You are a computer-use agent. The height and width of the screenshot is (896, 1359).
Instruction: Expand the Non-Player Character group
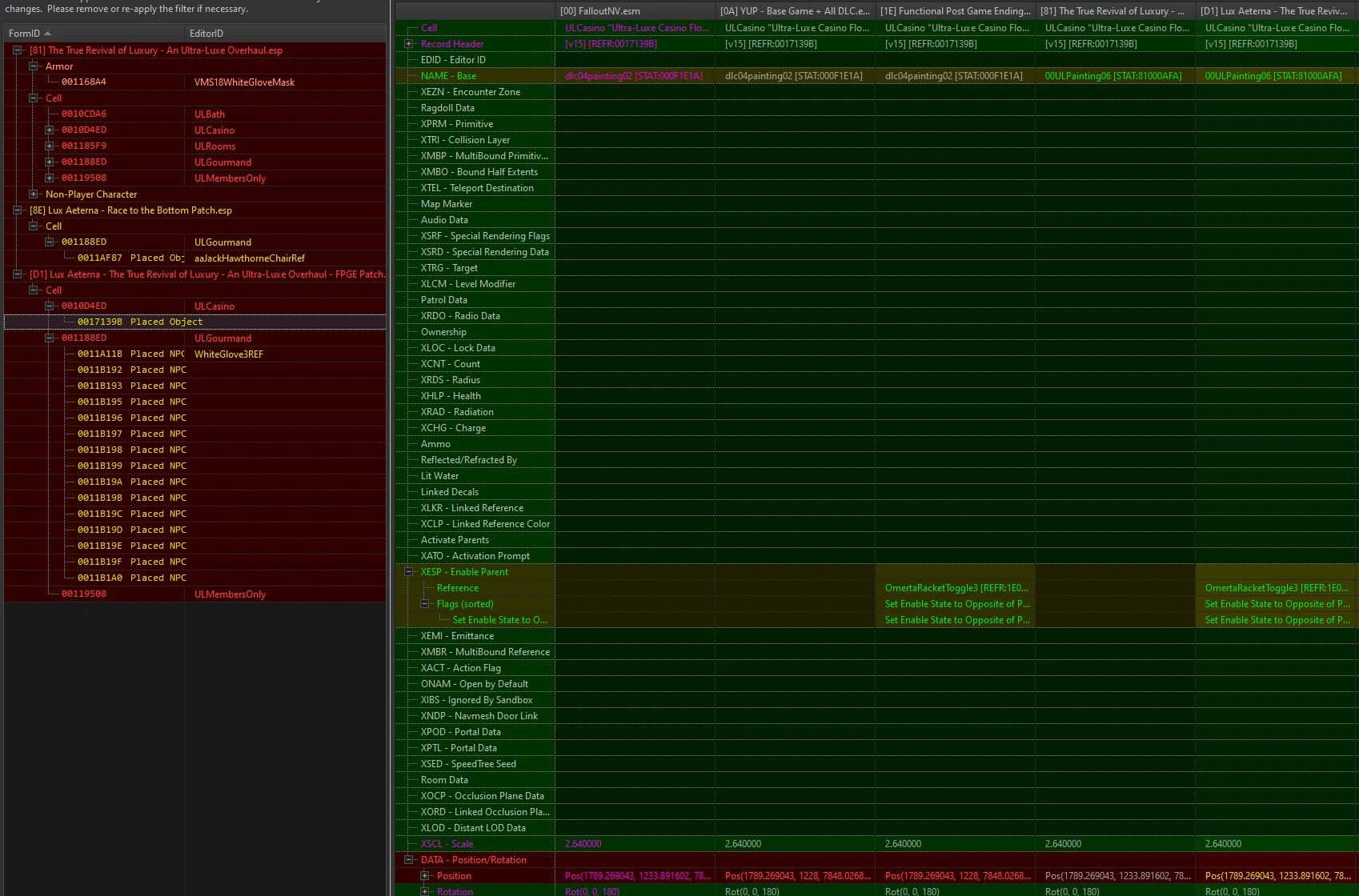point(33,194)
